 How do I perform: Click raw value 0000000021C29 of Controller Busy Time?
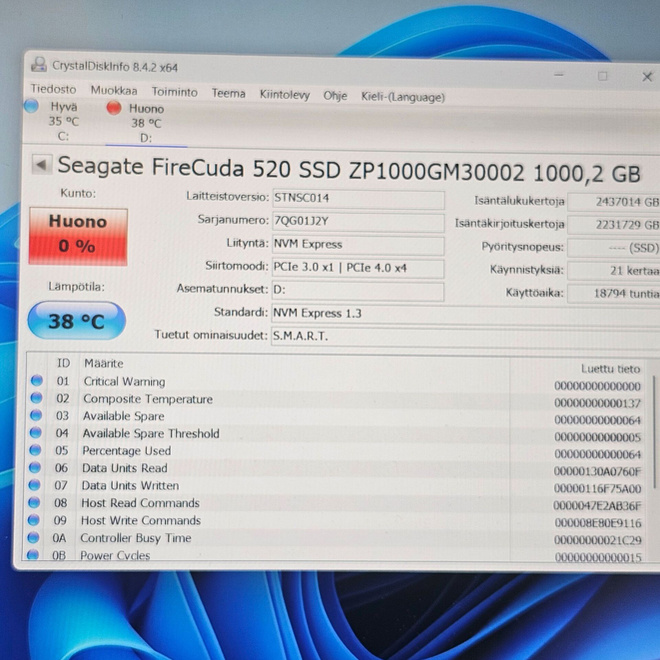[597, 540]
